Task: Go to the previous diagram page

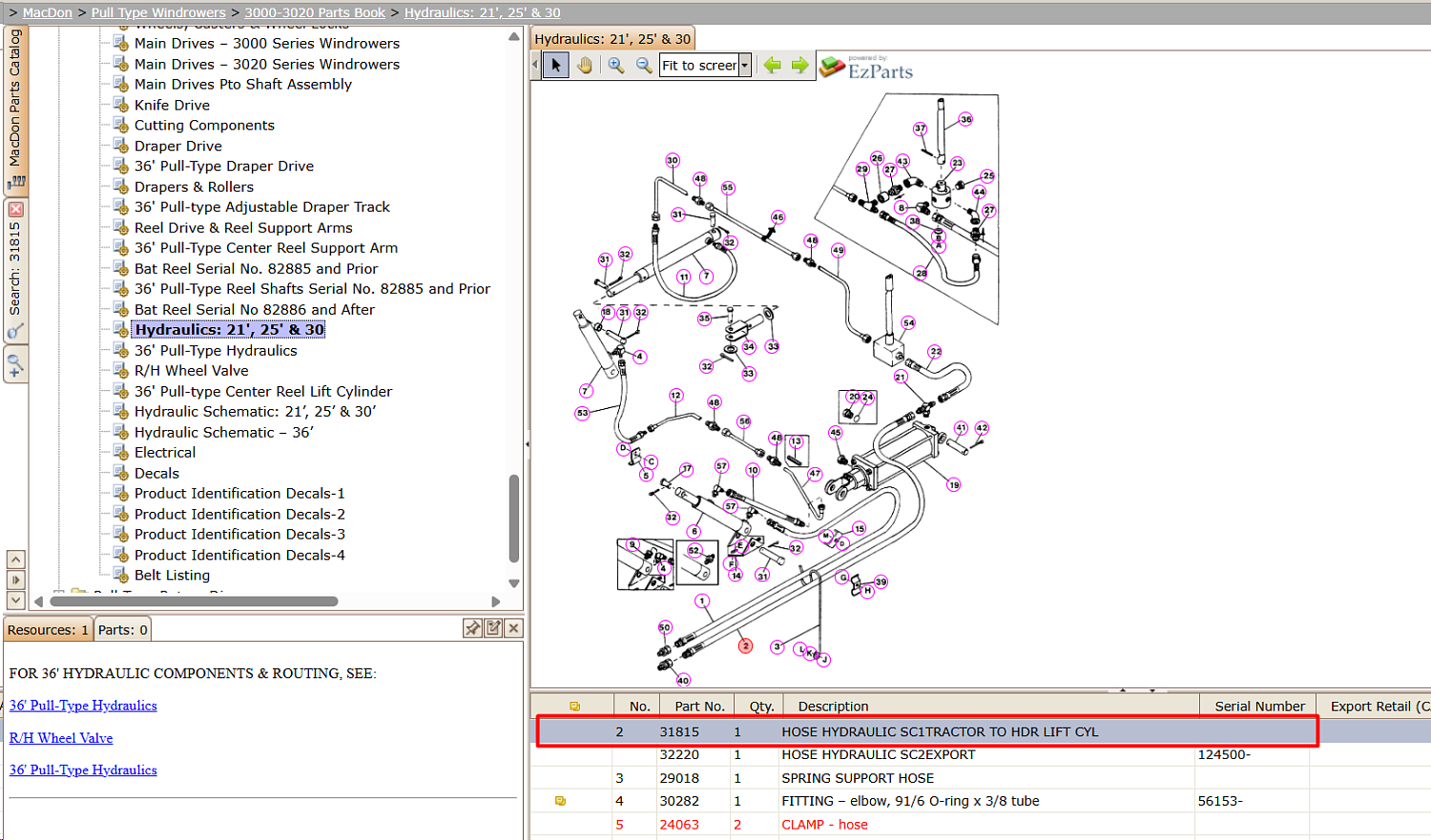Action: (772, 65)
